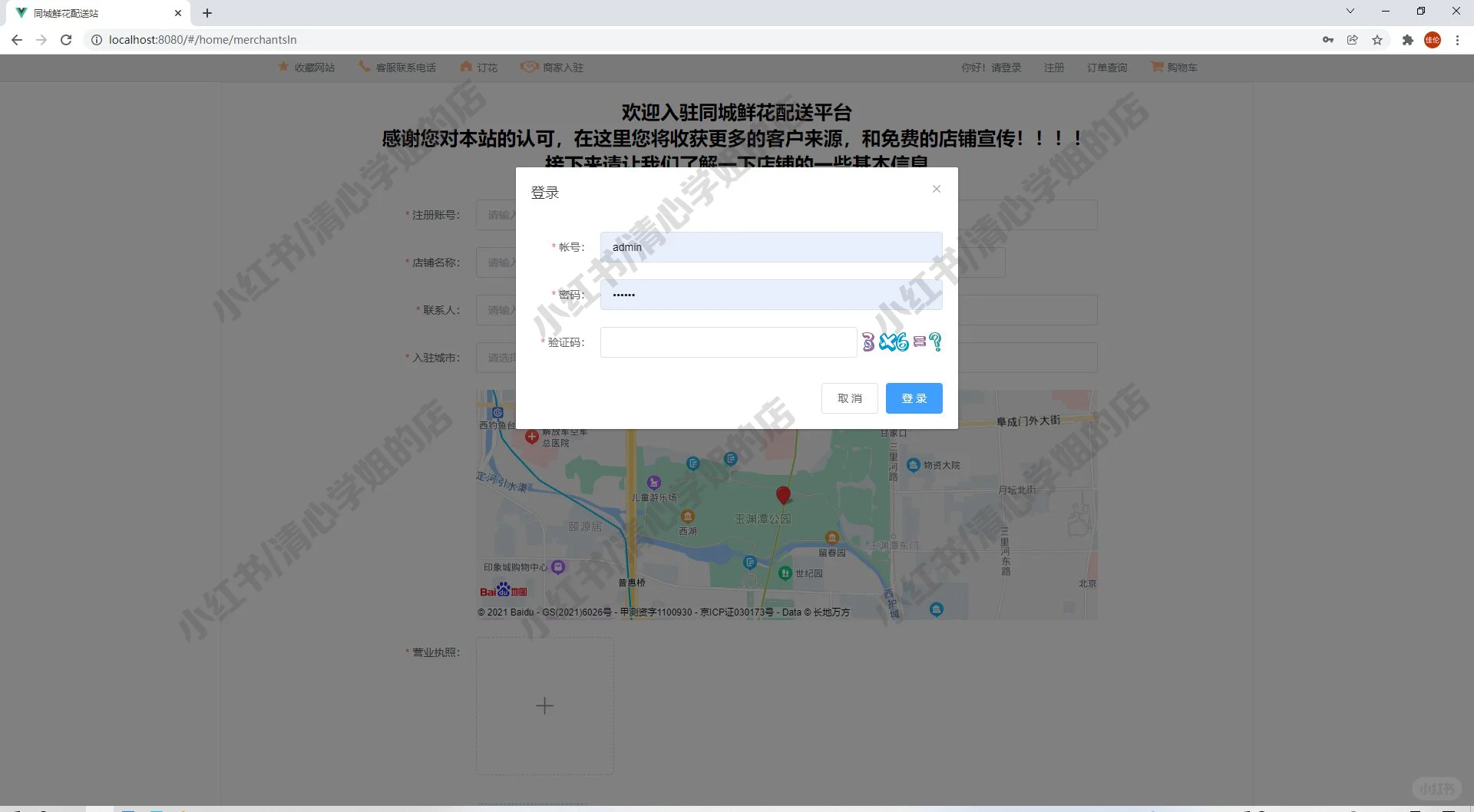Click the 登录 button in the dialog
The width and height of the screenshot is (1474, 812).
(x=914, y=398)
